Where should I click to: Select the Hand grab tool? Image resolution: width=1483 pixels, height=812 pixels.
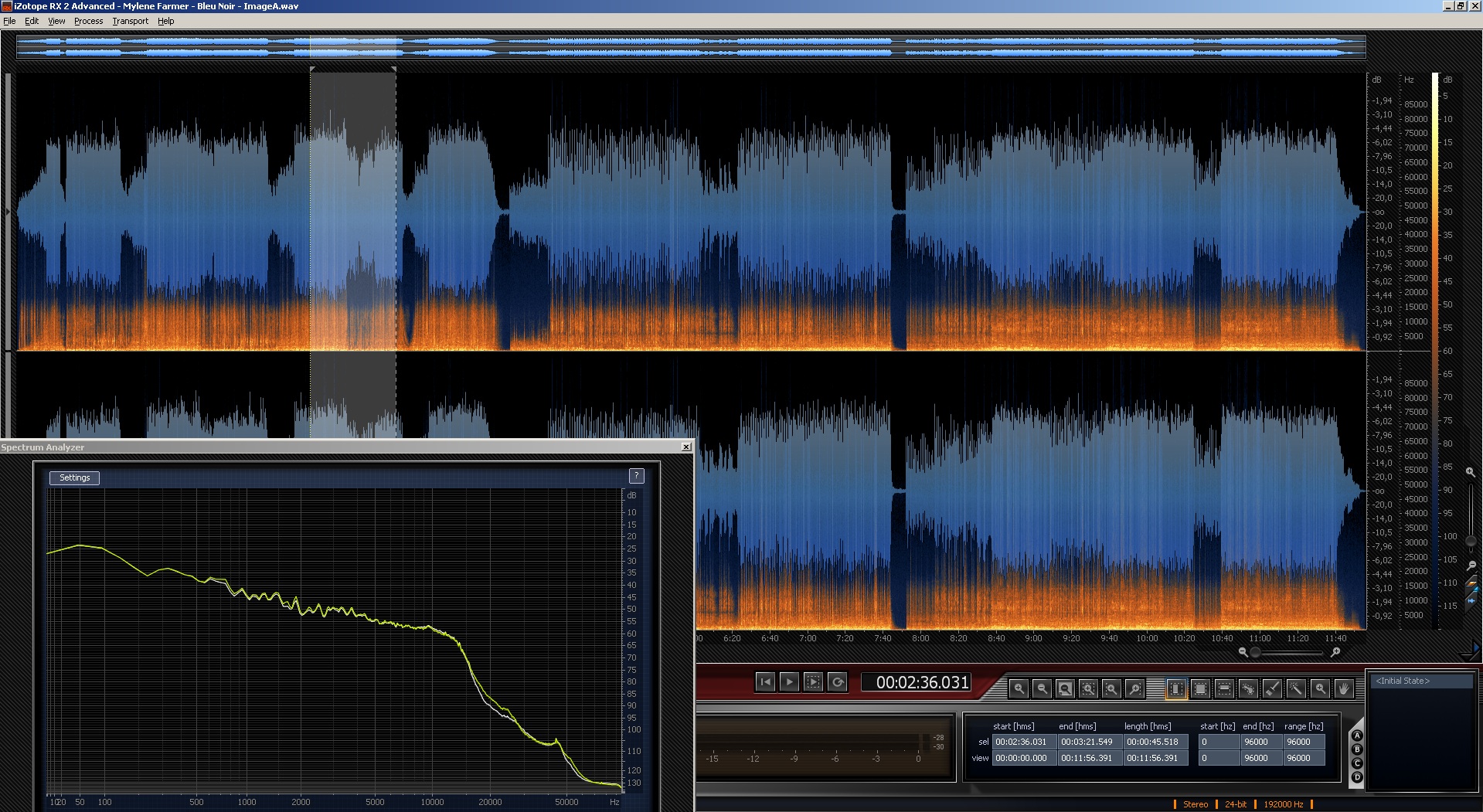pos(1344,688)
